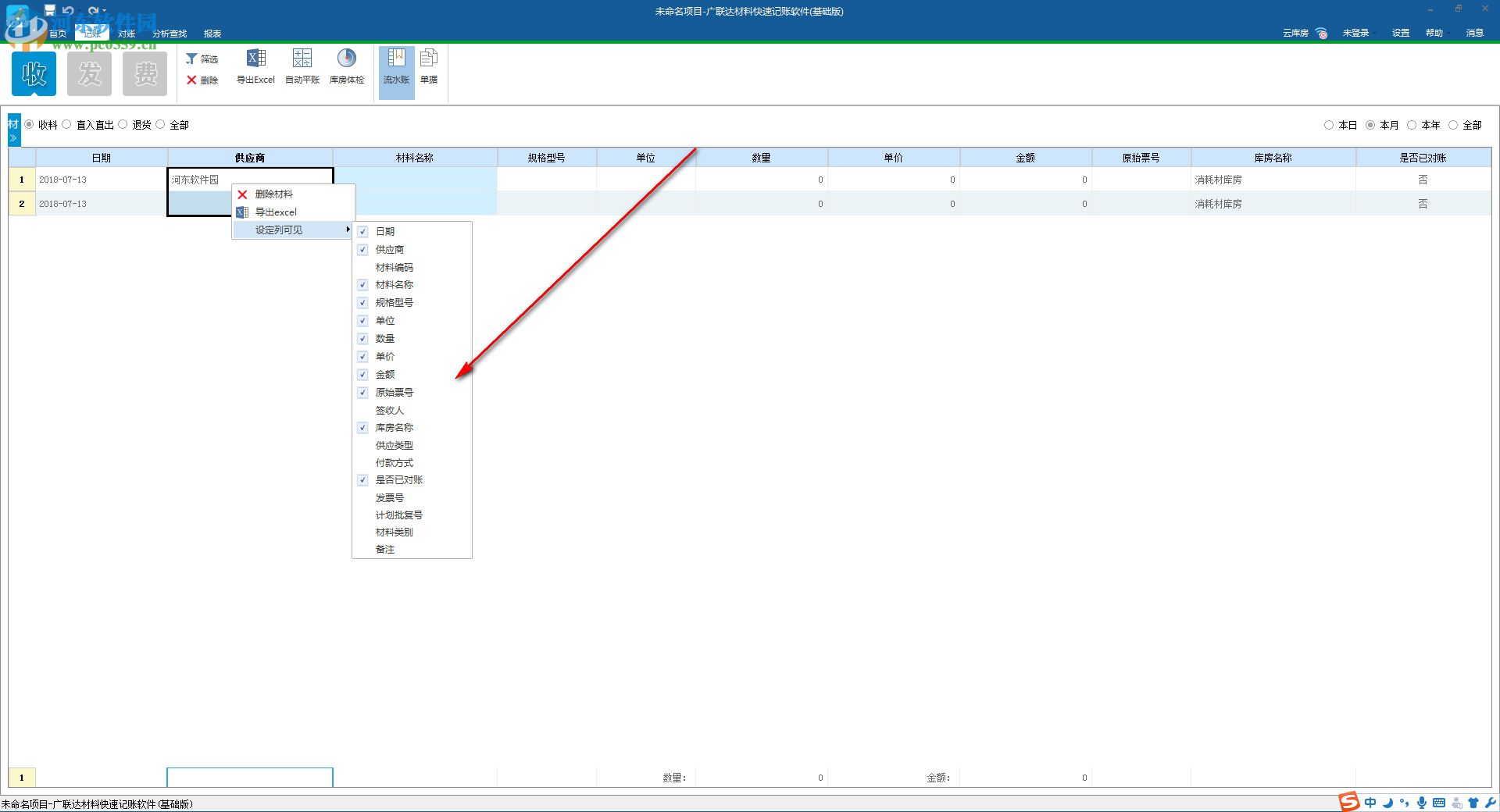Uncheck the 供应商 column visibility
1500x812 pixels.
coord(362,250)
